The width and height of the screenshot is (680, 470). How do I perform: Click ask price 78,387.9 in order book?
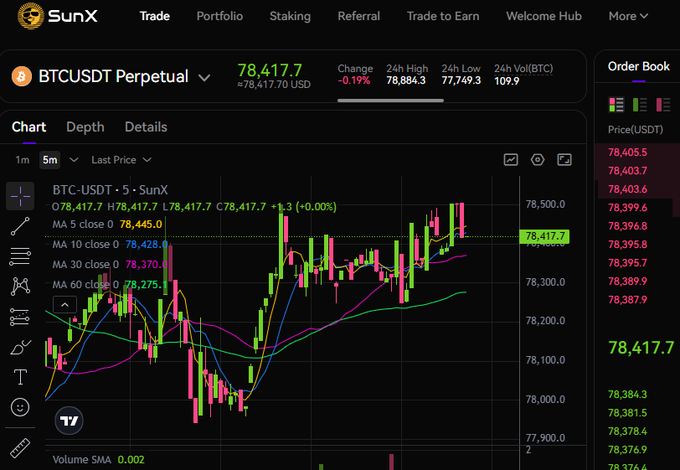pos(628,300)
